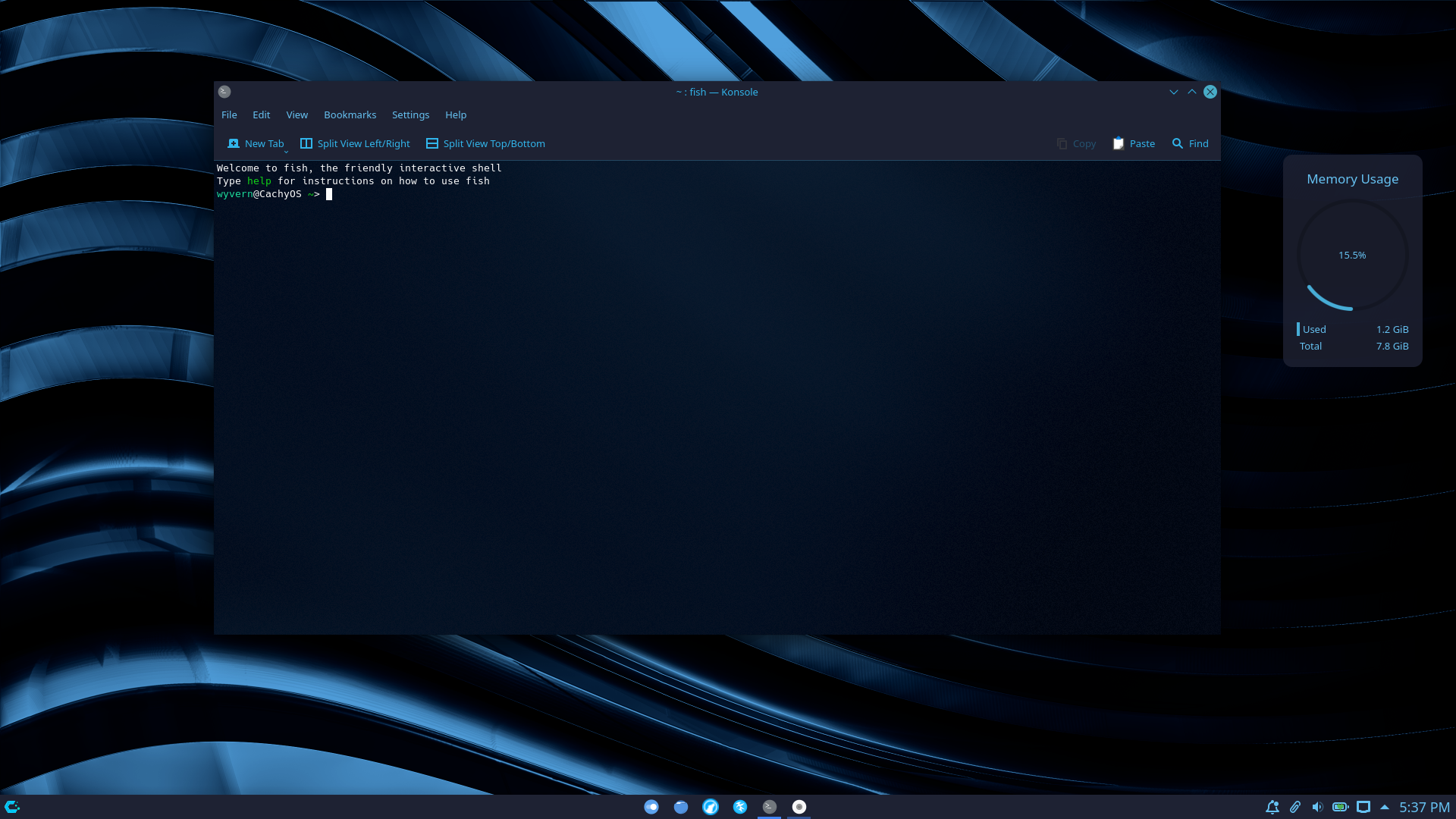
Task: Select the Split View Top/Bottom icon
Action: pyautogui.click(x=432, y=143)
